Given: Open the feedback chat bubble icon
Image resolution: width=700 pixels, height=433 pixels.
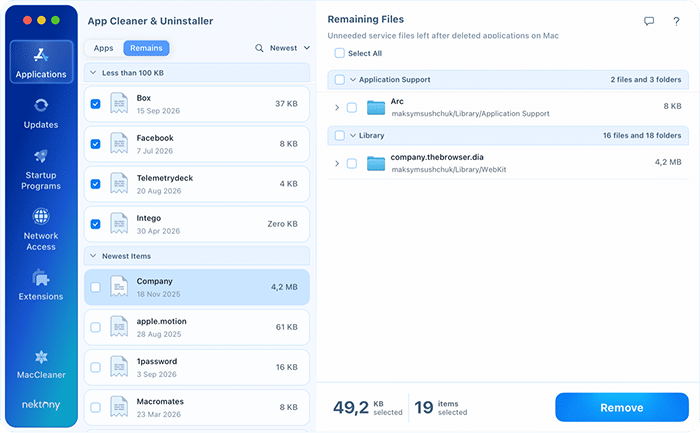Looking at the screenshot, I should 649,21.
